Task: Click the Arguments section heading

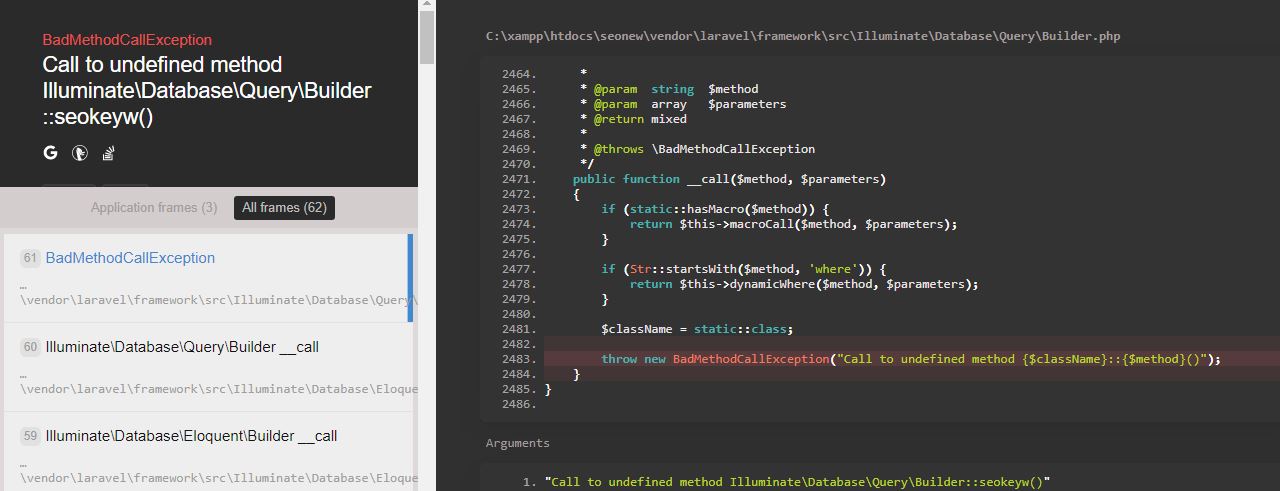Action: pos(517,443)
